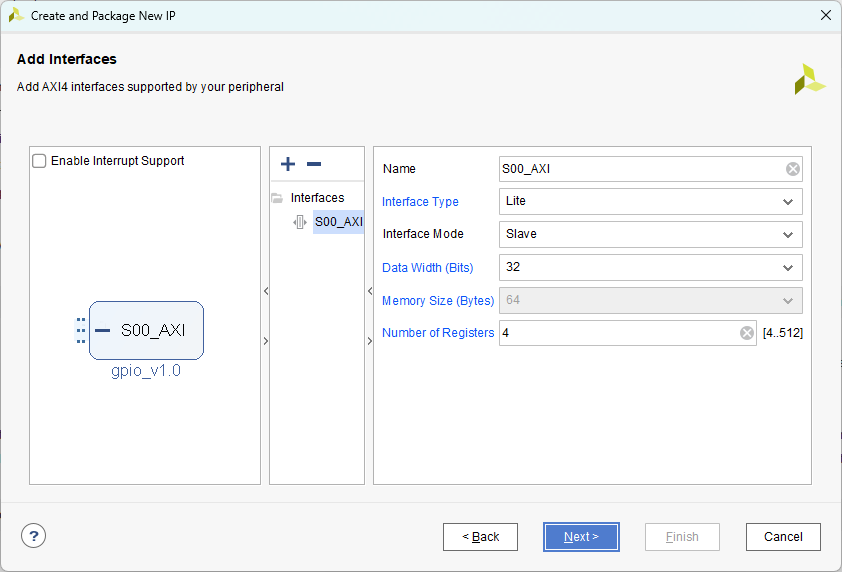Open the help question mark icon
The width and height of the screenshot is (842, 572).
click(x=34, y=536)
